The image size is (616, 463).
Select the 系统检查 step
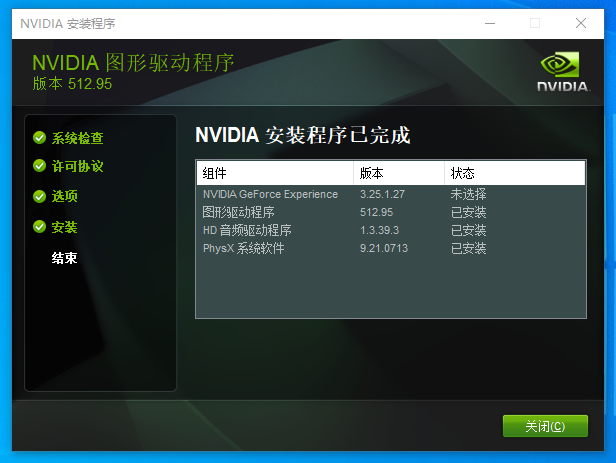point(77,138)
